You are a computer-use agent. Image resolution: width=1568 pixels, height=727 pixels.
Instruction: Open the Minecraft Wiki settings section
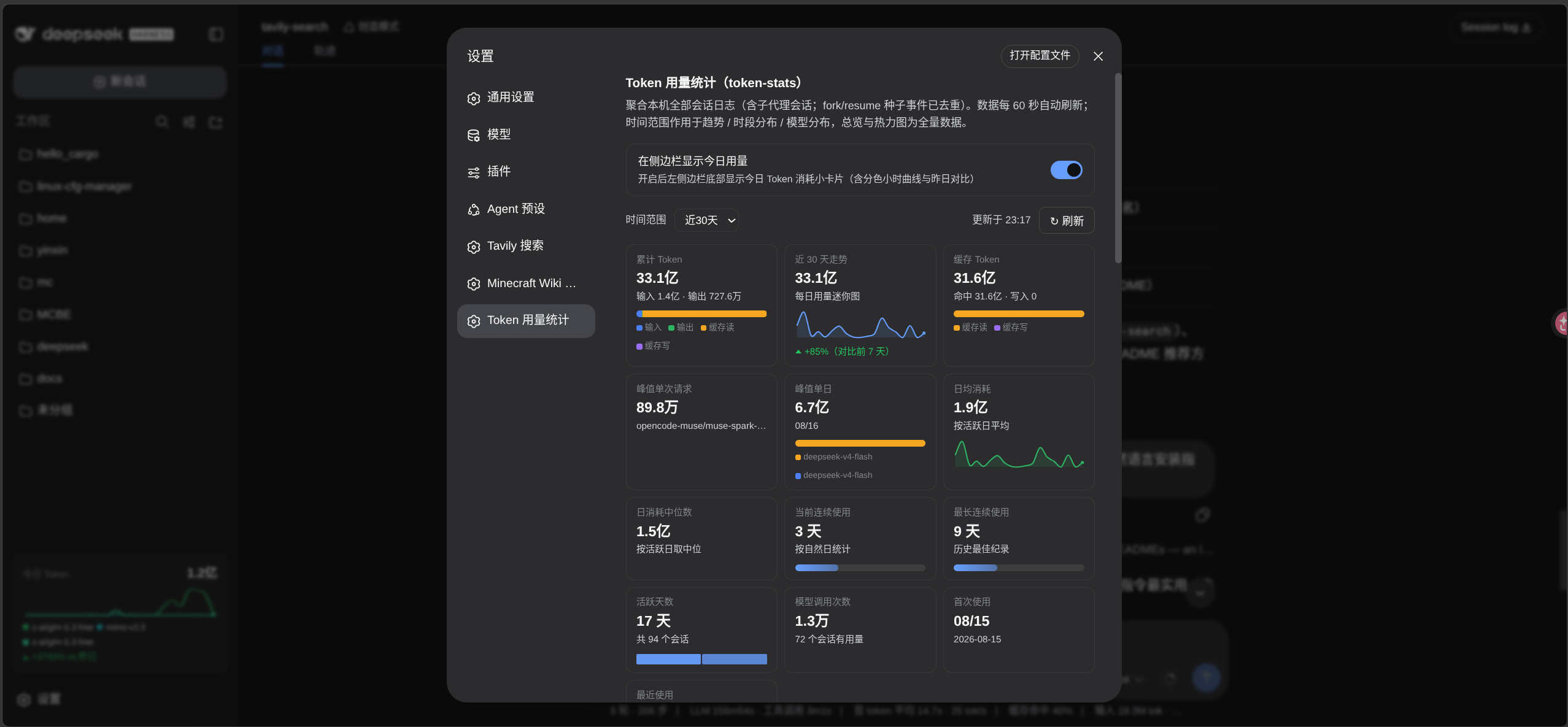pyautogui.click(x=526, y=283)
